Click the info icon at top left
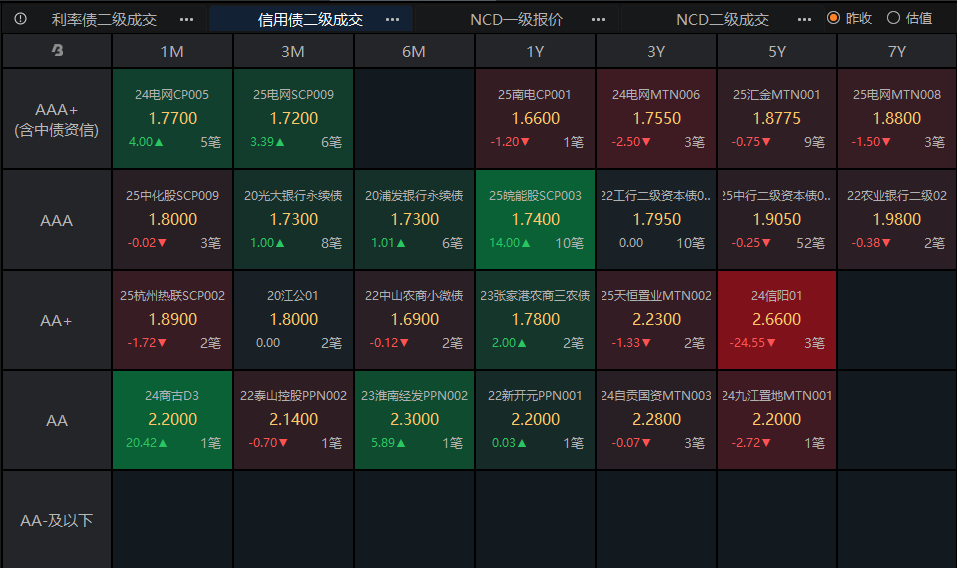The width and height of the screenshot is (957, 568). (x=20, y=19)
